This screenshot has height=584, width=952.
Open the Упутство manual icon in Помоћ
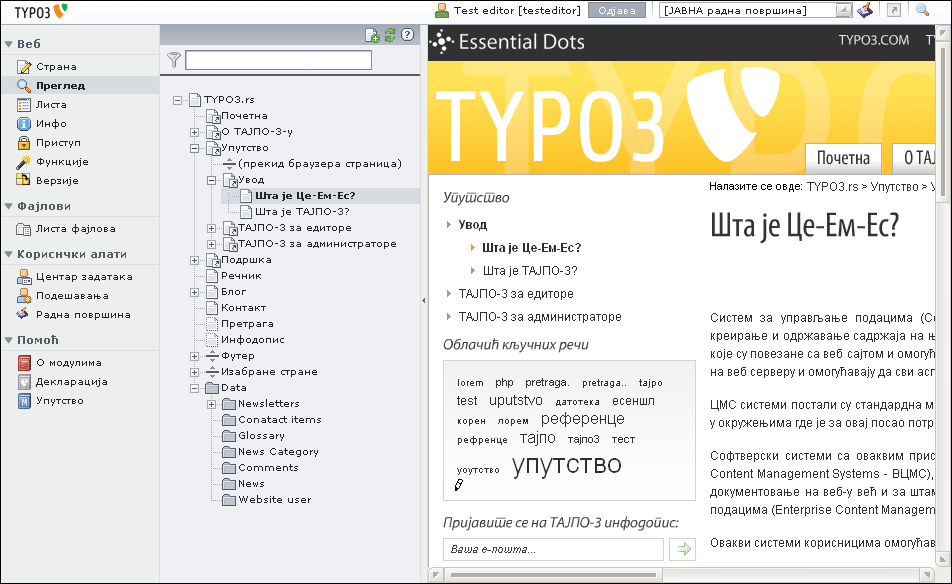pyautogui.click(x=24, y=401)
